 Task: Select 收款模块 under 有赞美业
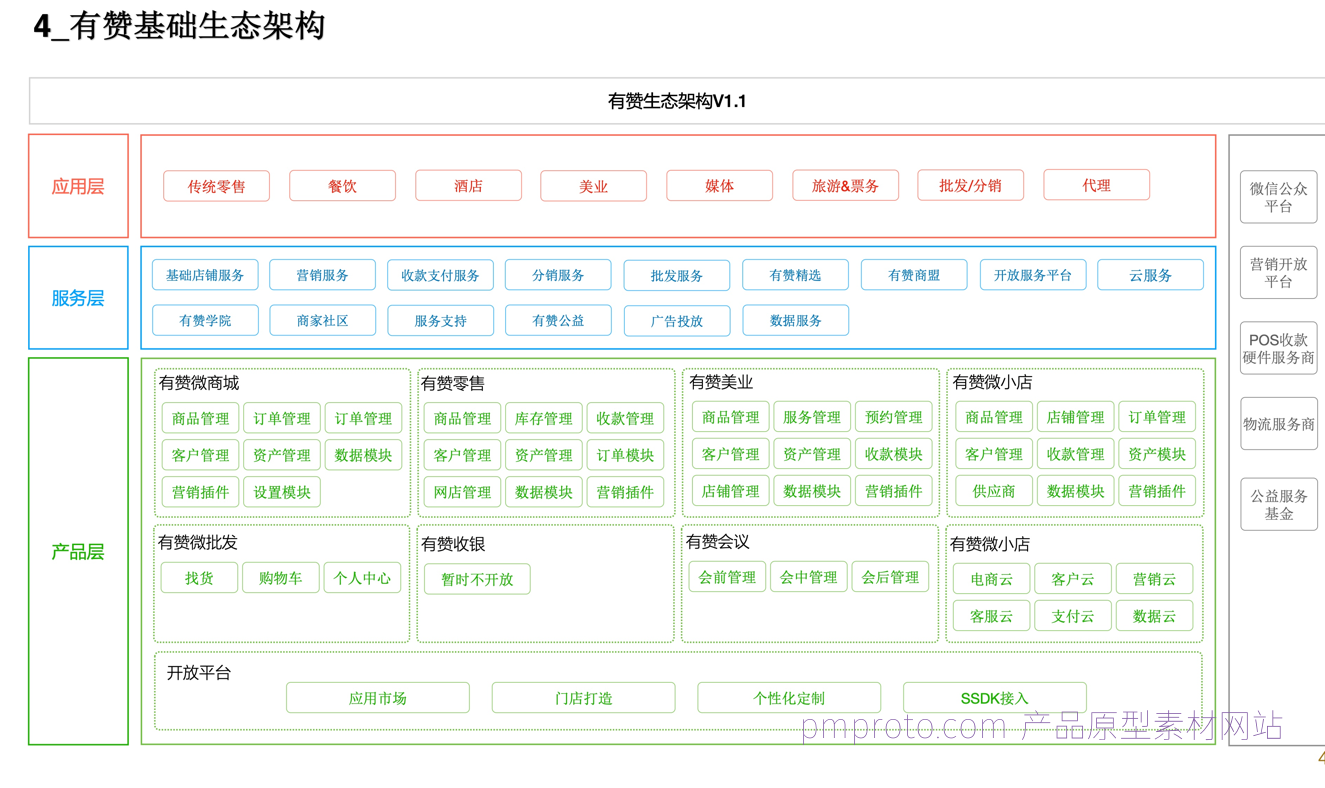pyautogui.click(x=893, y=454)
